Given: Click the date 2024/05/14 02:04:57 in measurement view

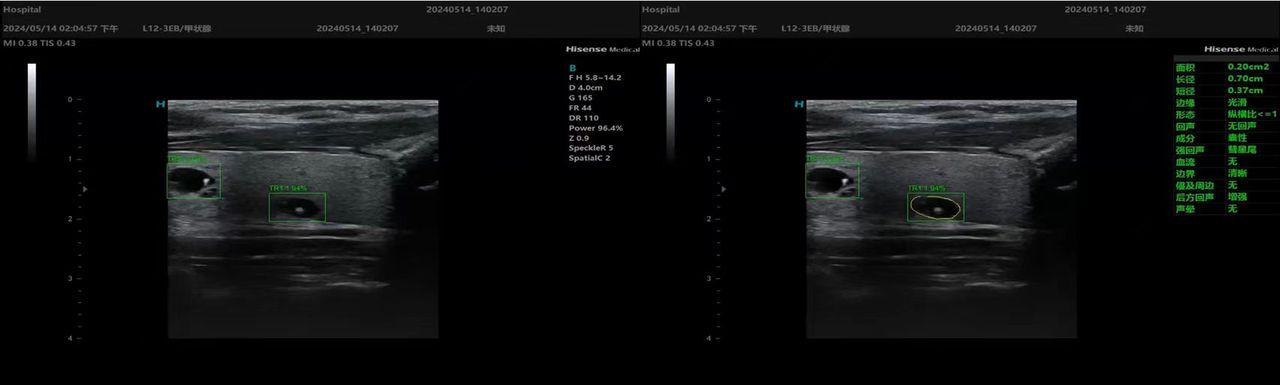Looking at the screenshot, I should (699, 28).
